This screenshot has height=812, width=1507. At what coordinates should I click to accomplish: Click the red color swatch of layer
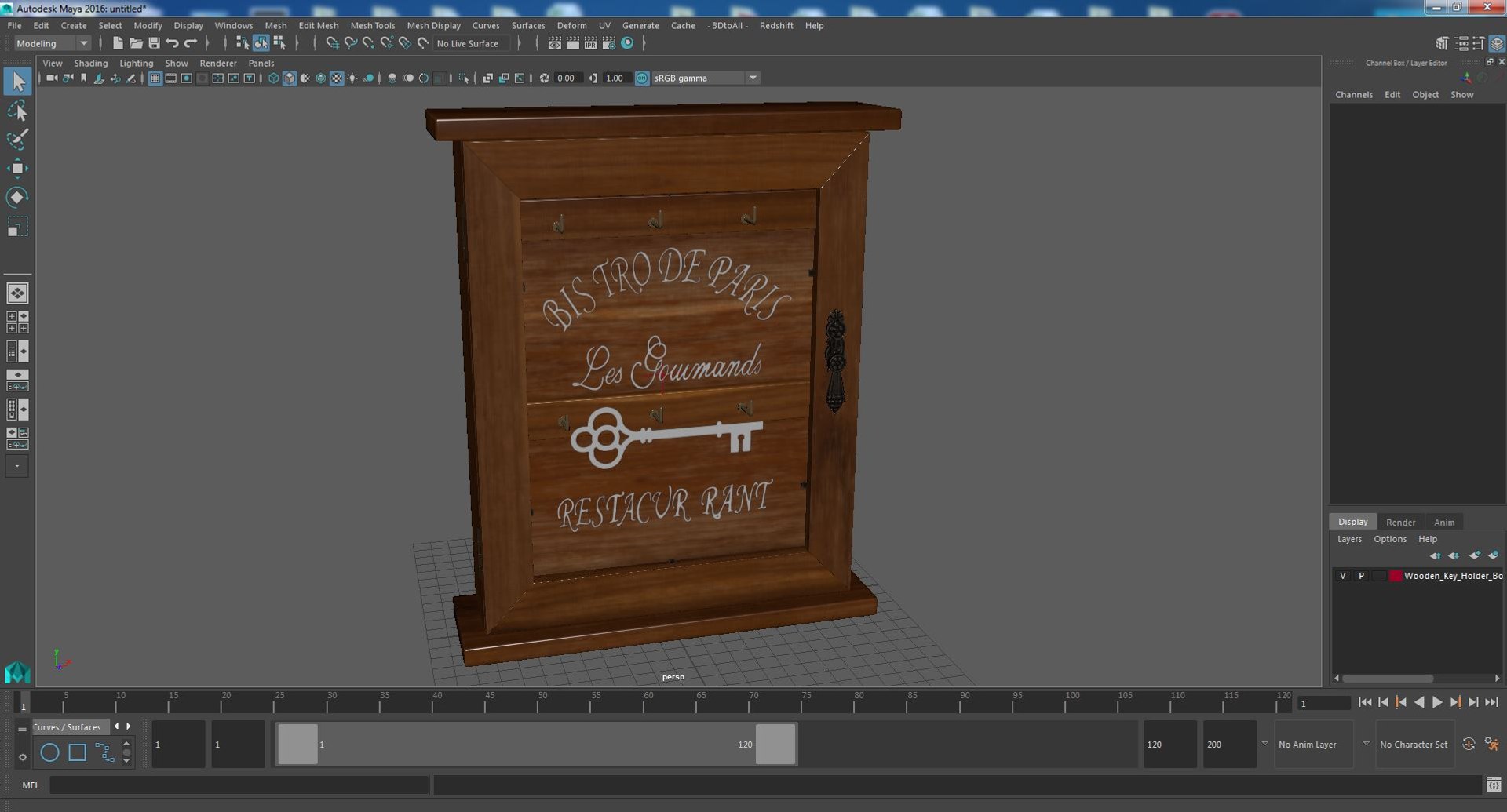[x=1396, y=576]
